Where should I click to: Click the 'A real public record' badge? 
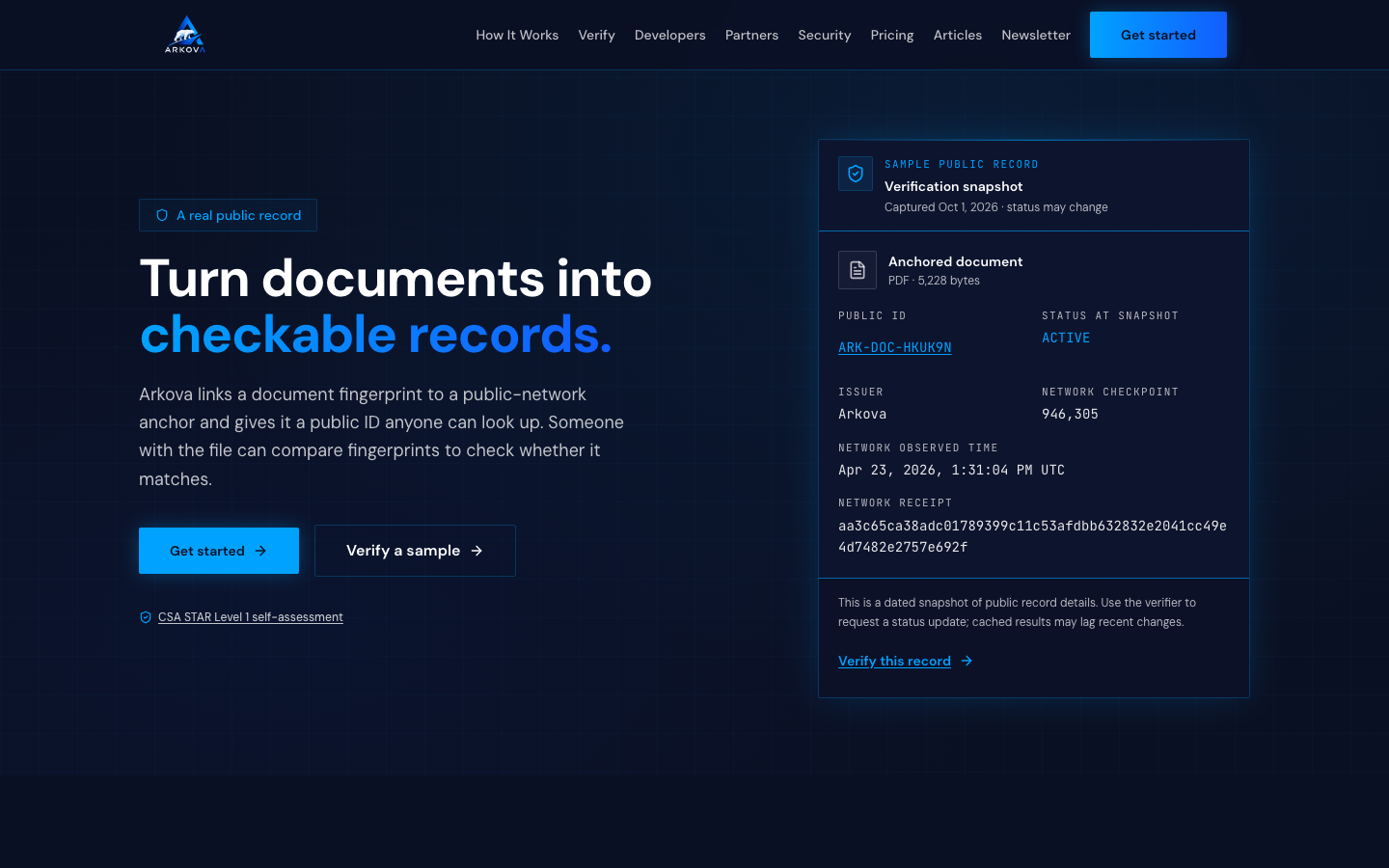[228, 215]
